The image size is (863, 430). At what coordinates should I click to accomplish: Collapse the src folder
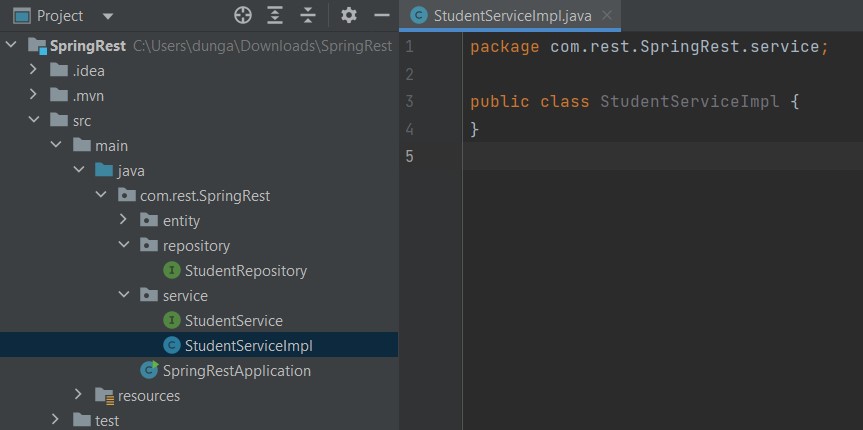click(x=34, y=119)
